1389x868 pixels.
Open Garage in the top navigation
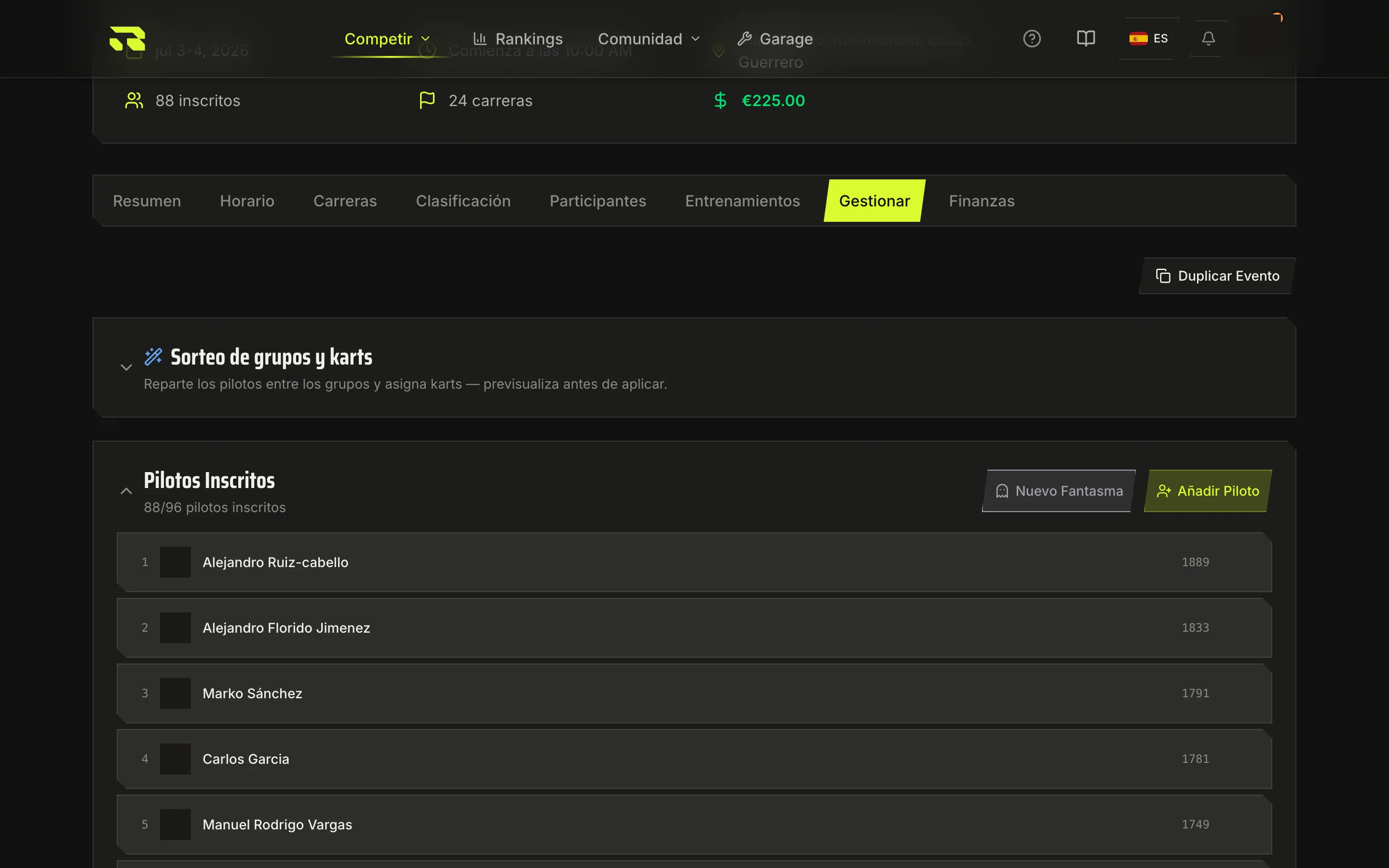tap(775, 39)
